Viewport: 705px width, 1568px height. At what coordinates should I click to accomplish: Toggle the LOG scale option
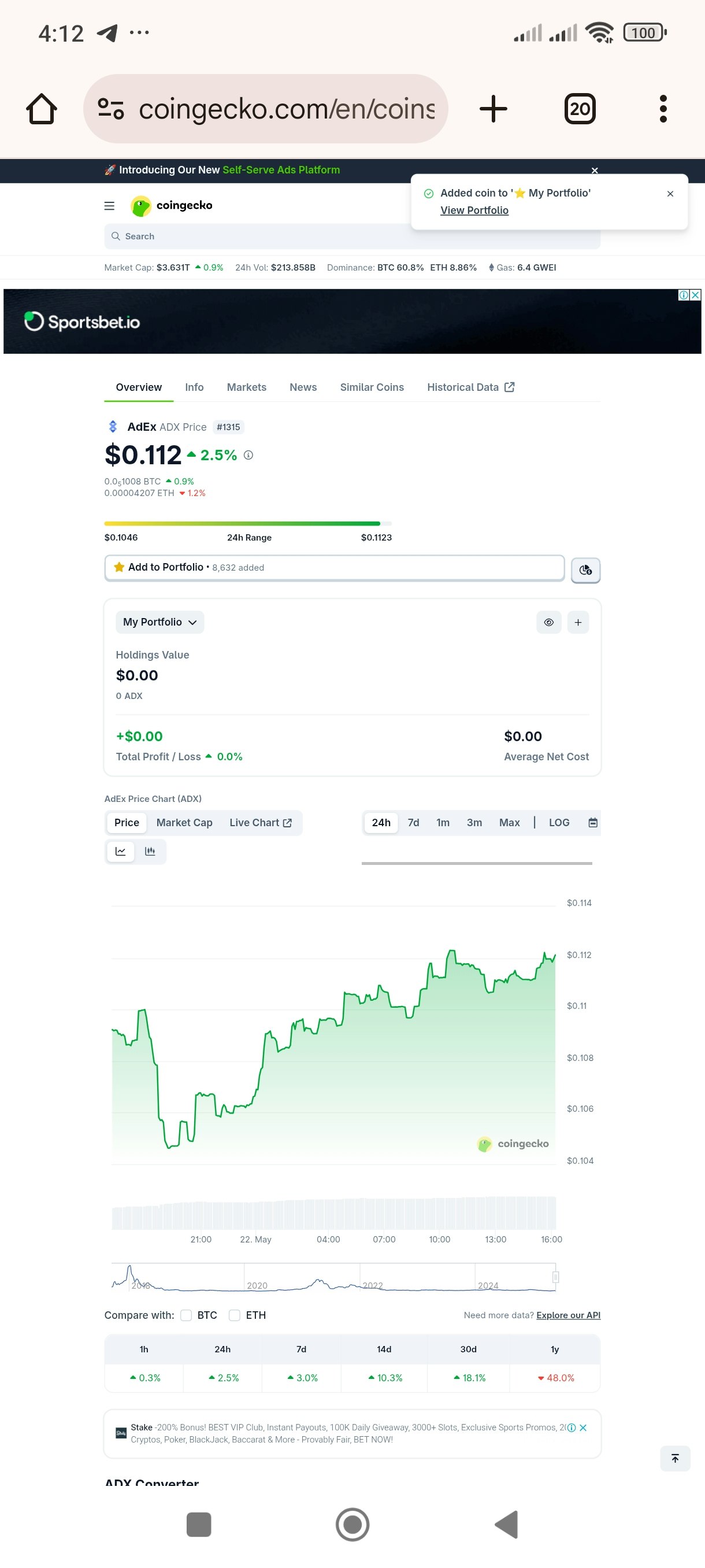click(x=559, y=822)
